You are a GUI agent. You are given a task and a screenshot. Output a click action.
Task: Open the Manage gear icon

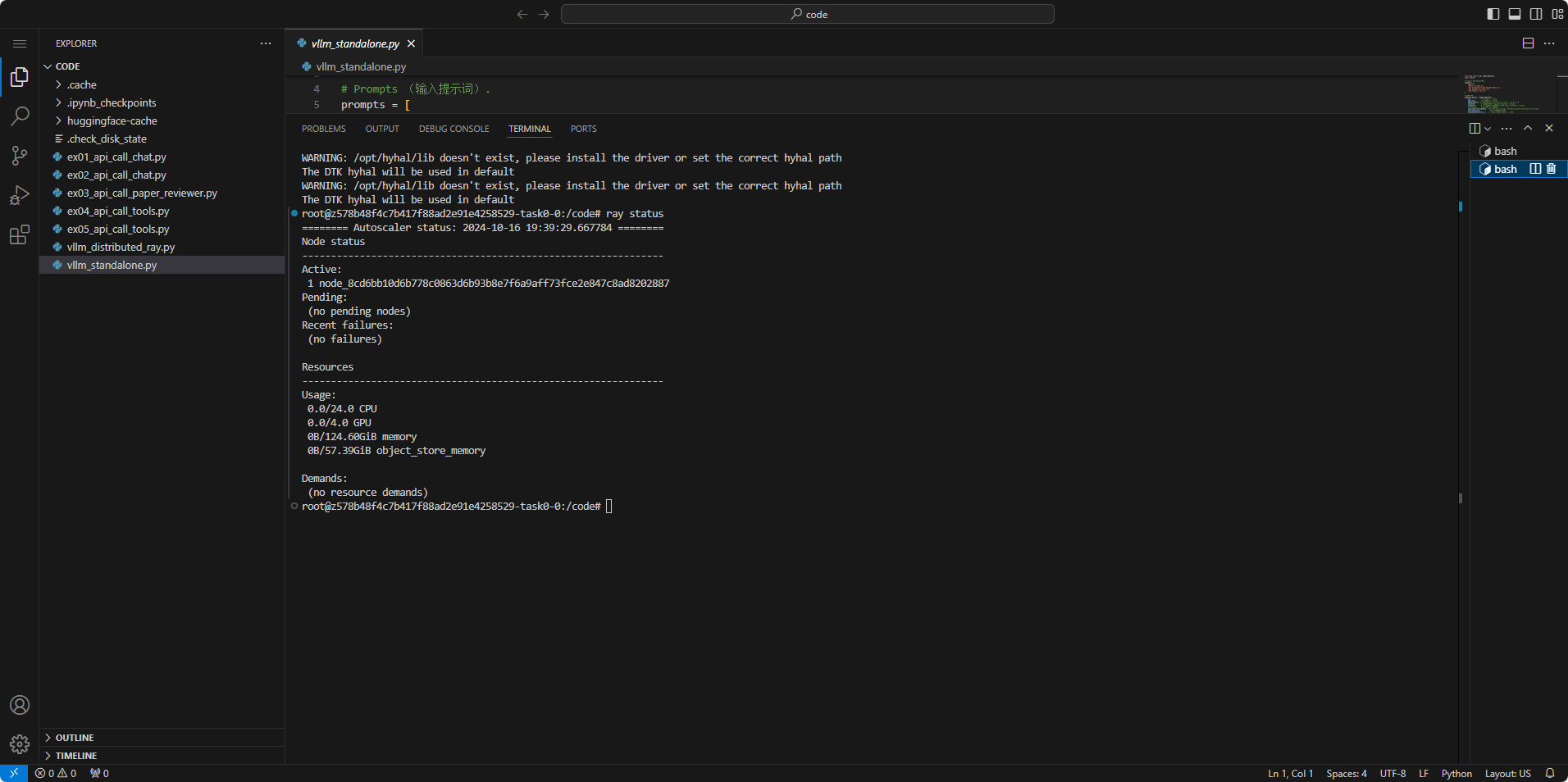[x=20, y=744]
